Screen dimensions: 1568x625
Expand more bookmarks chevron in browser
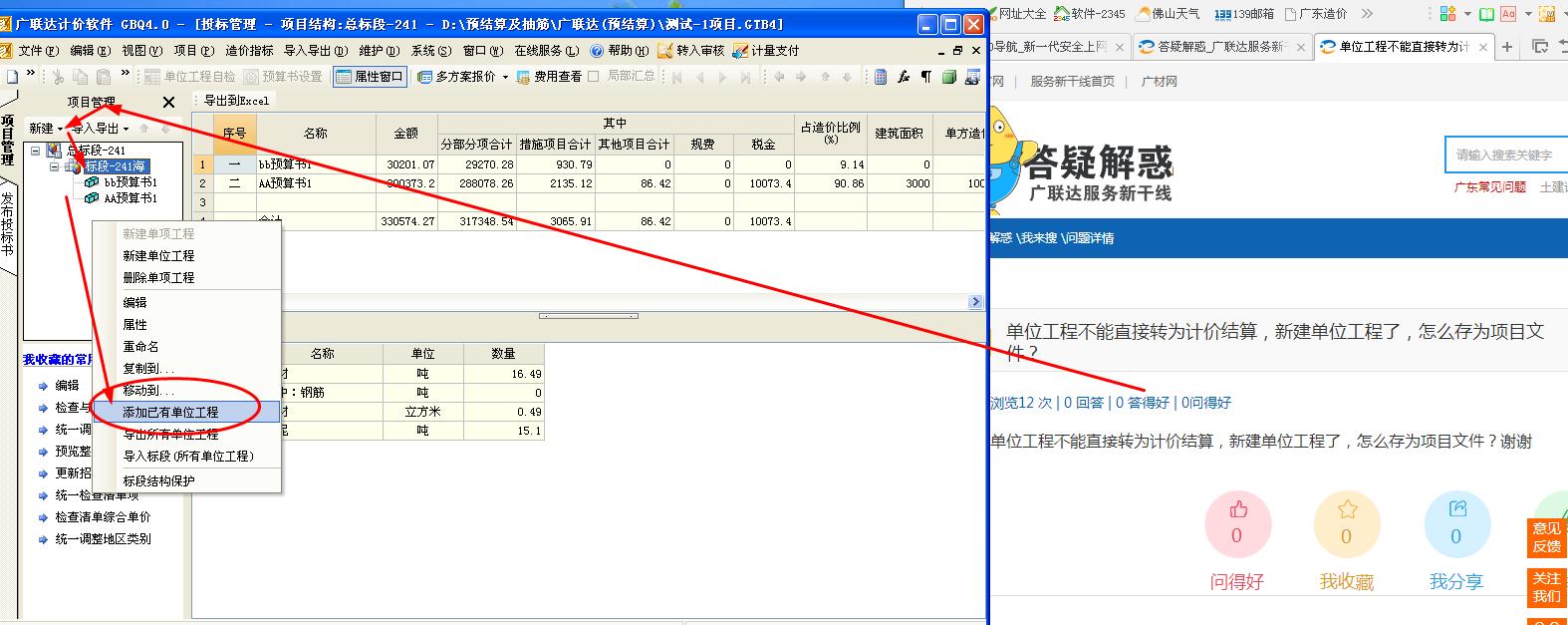click(1366, 14)
